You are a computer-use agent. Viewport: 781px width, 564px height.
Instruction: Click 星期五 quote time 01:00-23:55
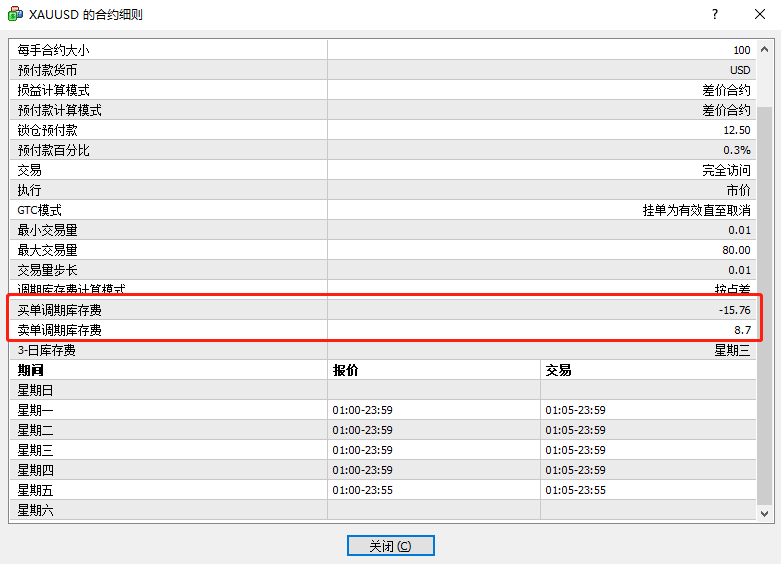(x=363, y=490)
